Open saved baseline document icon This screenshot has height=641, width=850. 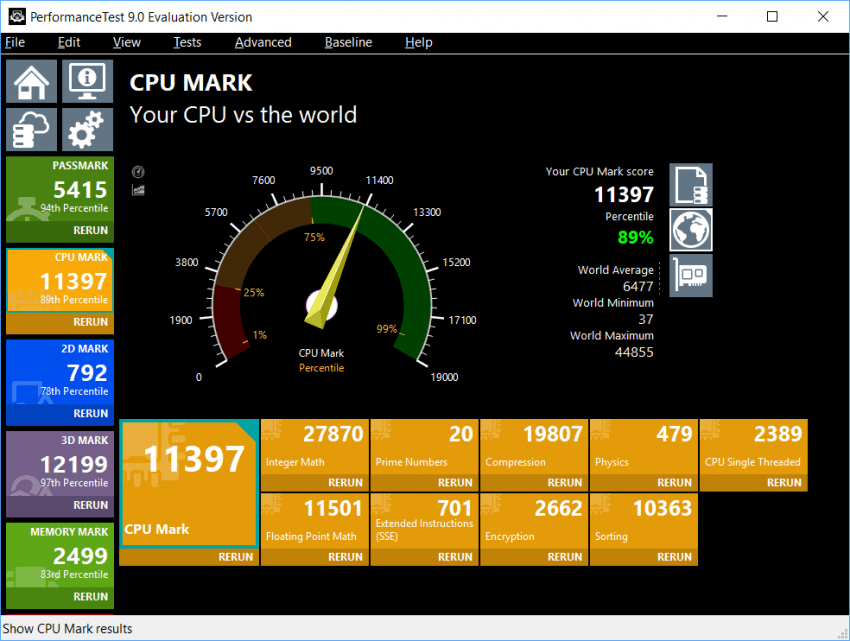(691, 185)
